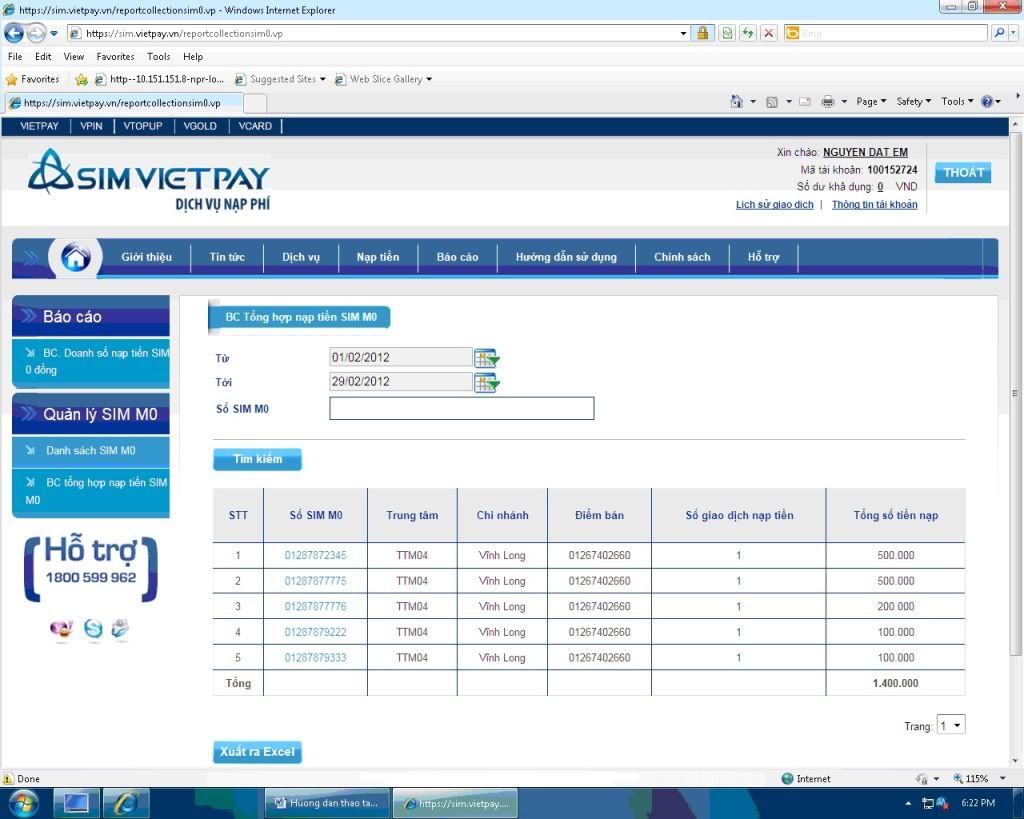The height and width of the screenshot is (819, 1024).
Task: Select the Dịch vụ navigation tab
Action: tap(301, 257)
